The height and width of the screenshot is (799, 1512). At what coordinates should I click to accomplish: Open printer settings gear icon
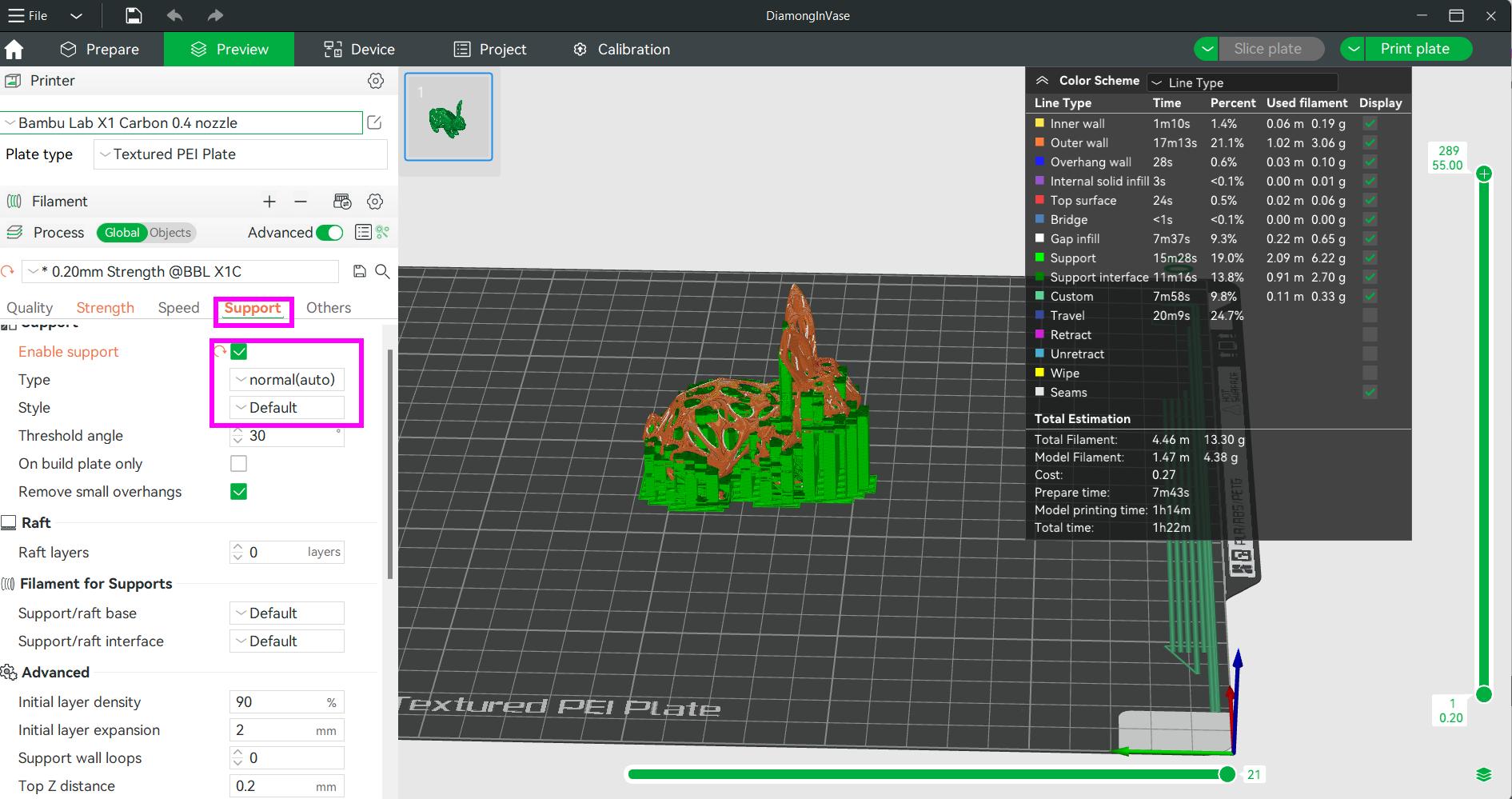(x=376, y=81)
